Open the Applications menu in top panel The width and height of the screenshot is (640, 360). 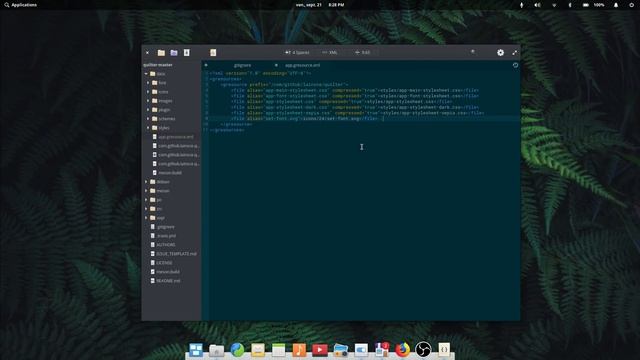(x=20, y=5)
